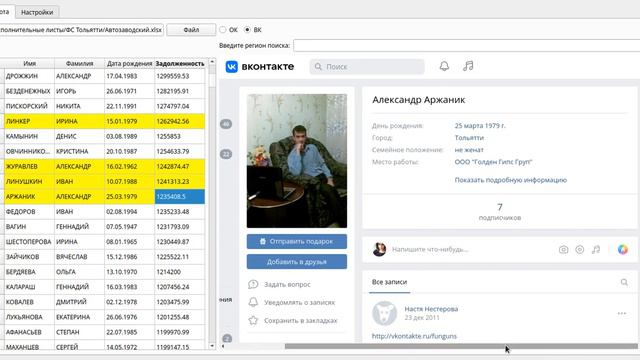
Task: Click the browser horizontal scrollbar thumb
Action: point(461,346)
